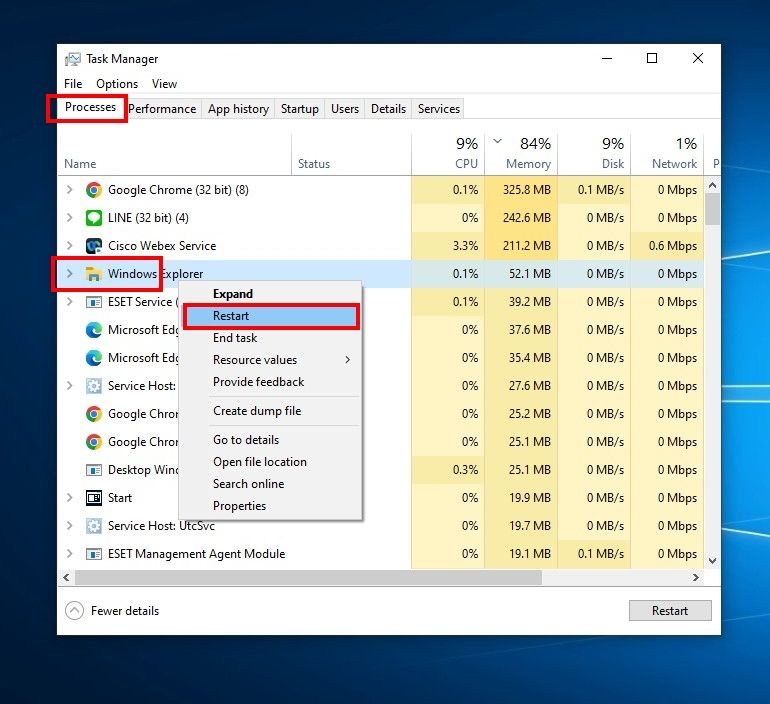
Task: Switch to the App history tab
Action: [238, 109]
